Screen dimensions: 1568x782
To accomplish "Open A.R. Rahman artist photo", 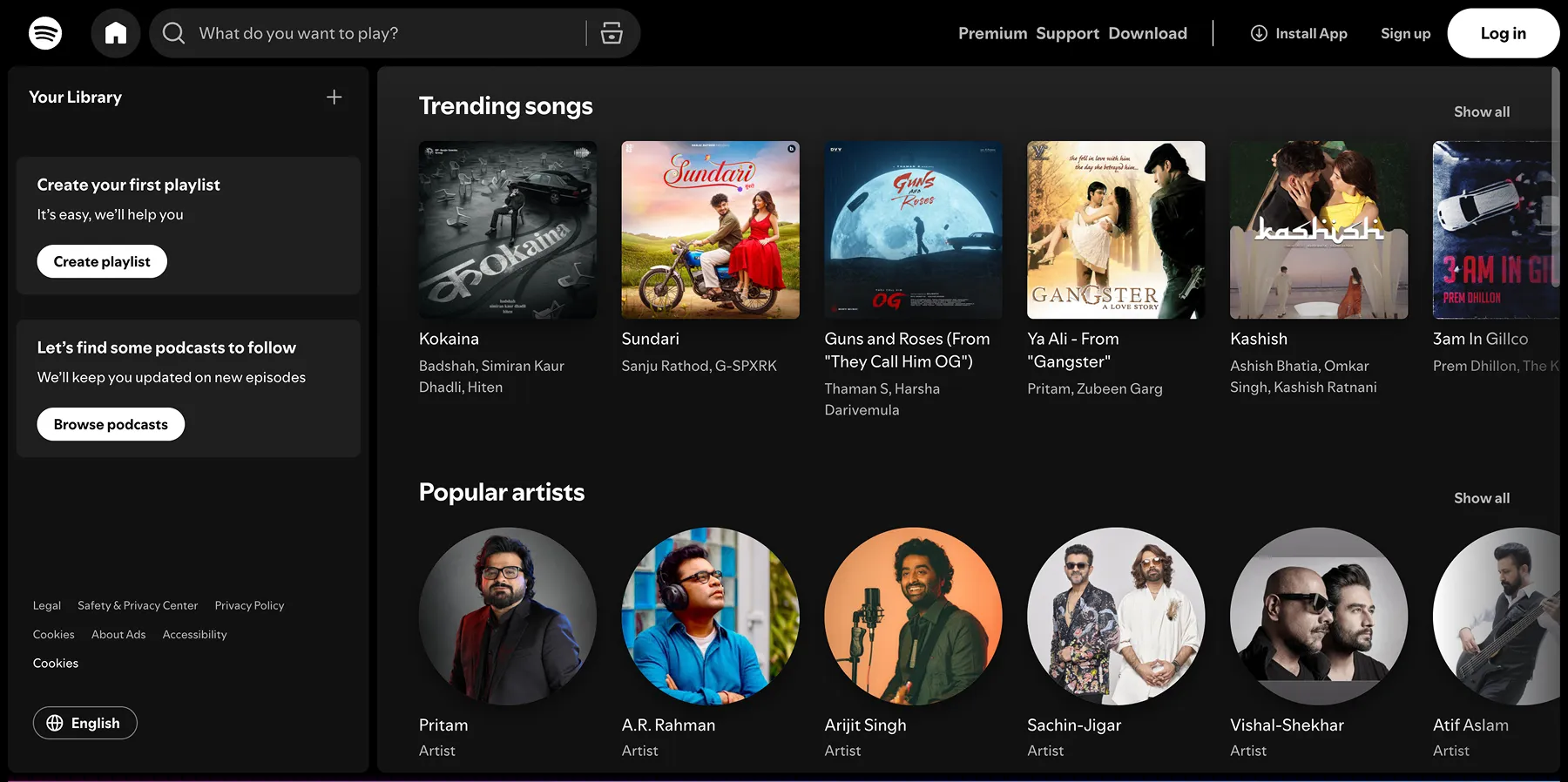I will 710,617.
